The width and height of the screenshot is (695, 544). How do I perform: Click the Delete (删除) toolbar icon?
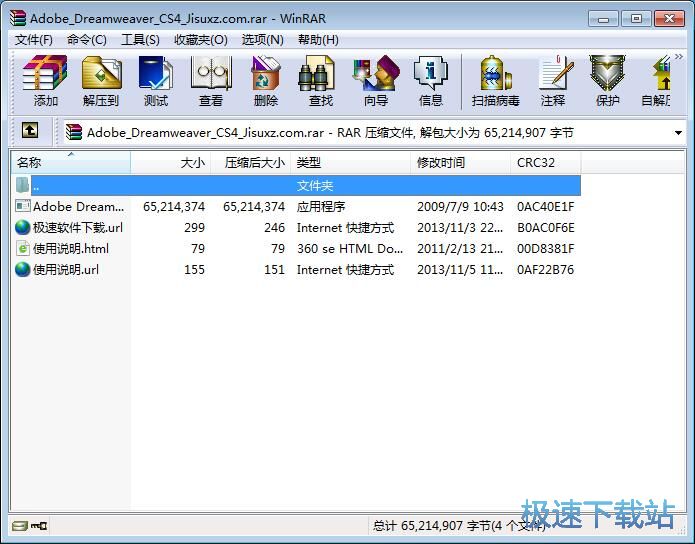click(266, 81)
